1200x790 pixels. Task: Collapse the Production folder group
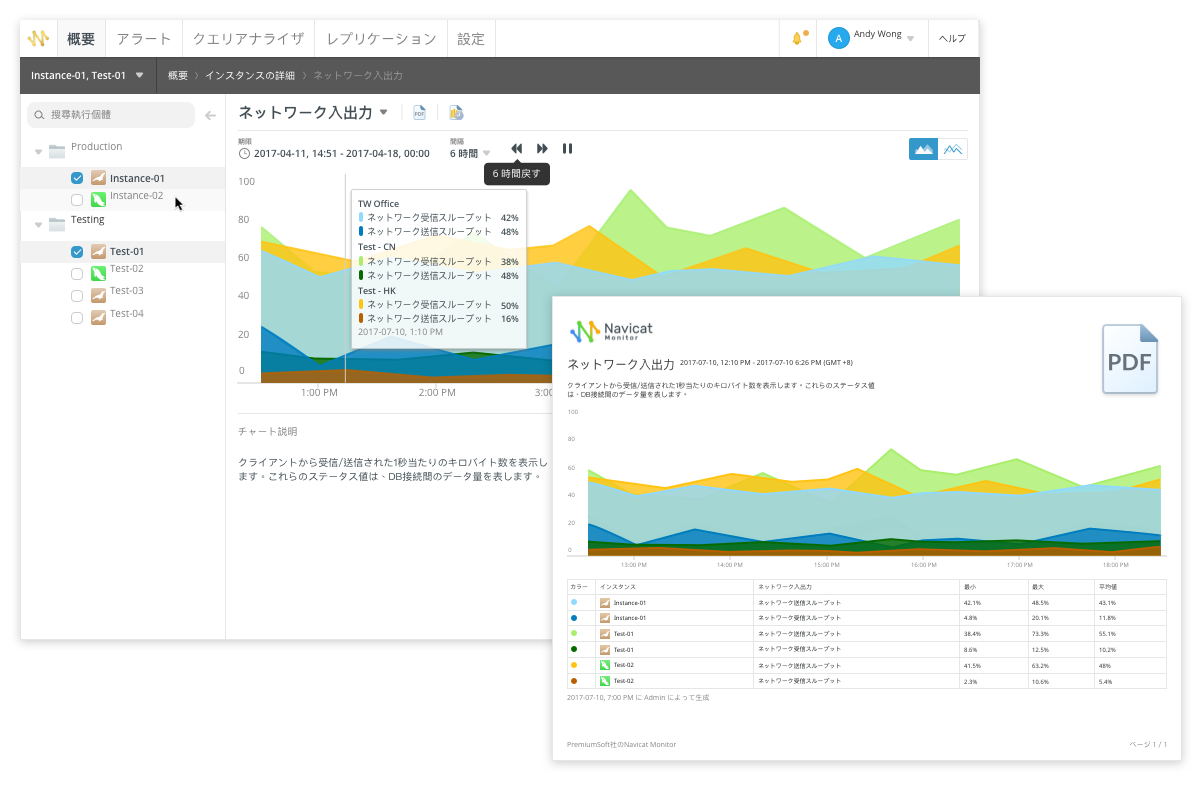(x=39, y=152)
